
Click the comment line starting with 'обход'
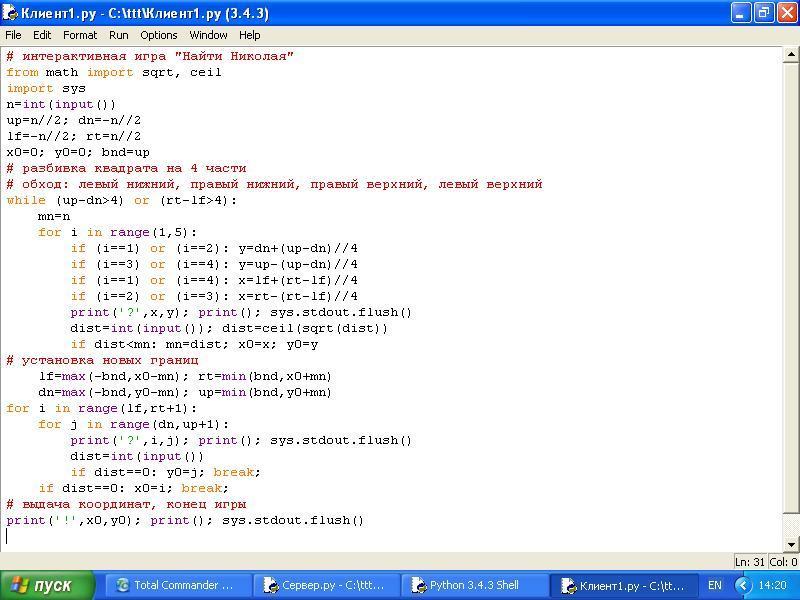[274, 184]
